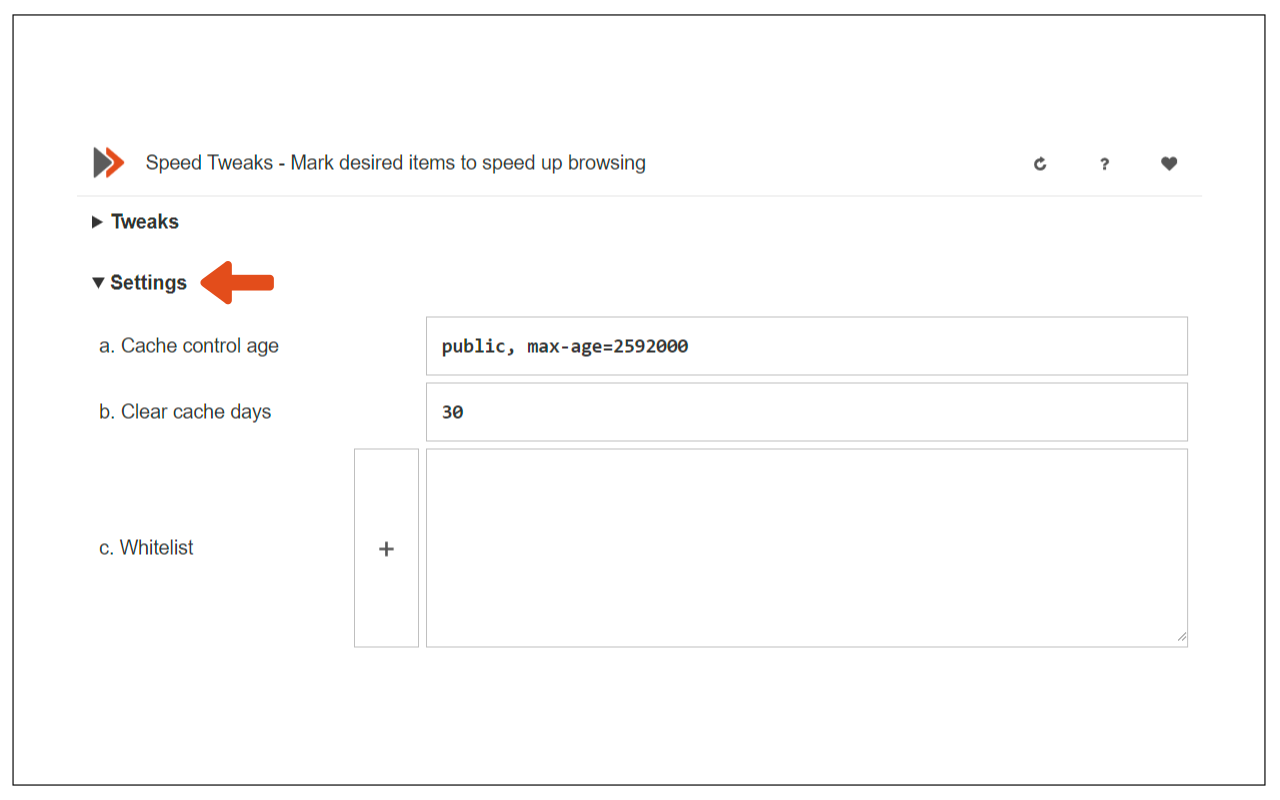Click the Speed Tweaks orange arrow logo
Image resolution: width=1280 pixels, height=800 pixels.
[x=108, y=162]
